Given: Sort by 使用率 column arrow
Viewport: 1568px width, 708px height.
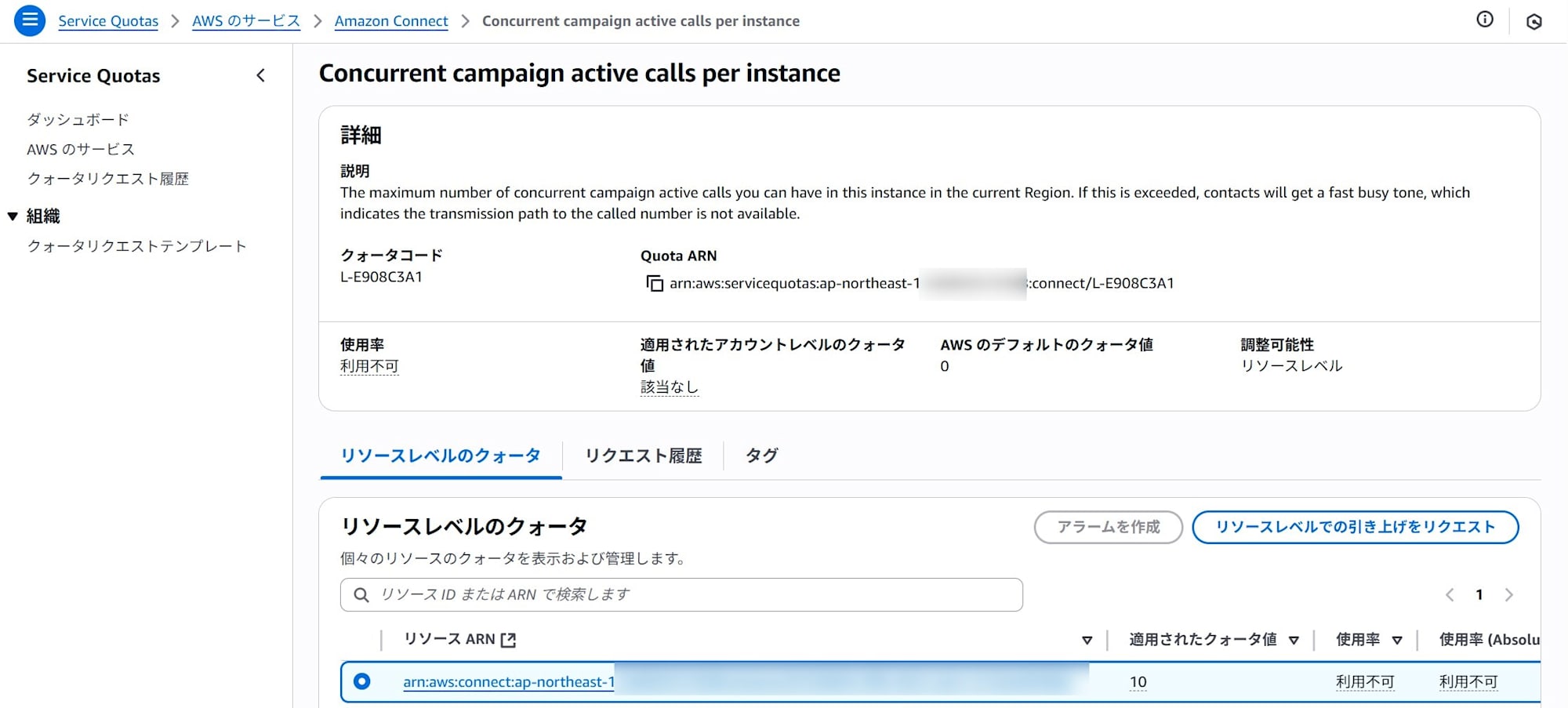Looking at the screenshot, I should click(1397, 641).
